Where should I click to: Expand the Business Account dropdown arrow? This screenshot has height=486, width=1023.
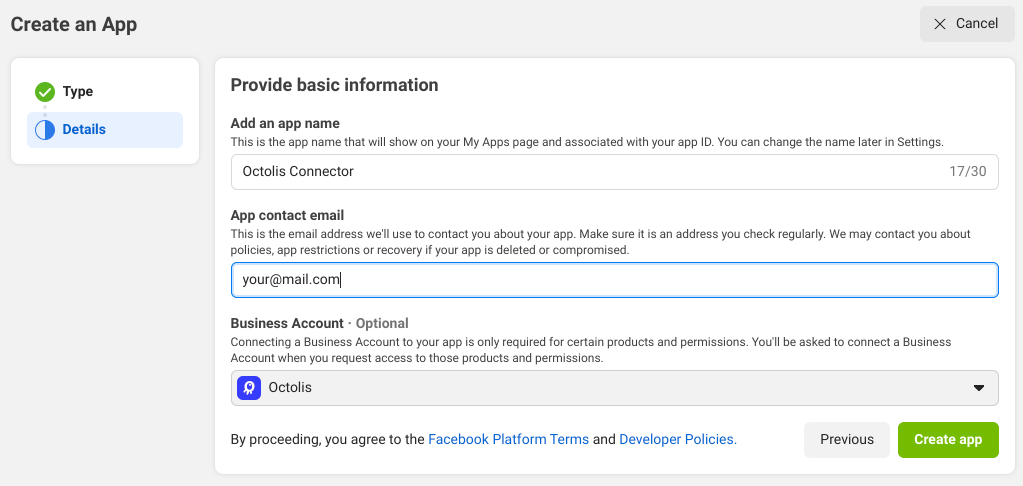979,387
